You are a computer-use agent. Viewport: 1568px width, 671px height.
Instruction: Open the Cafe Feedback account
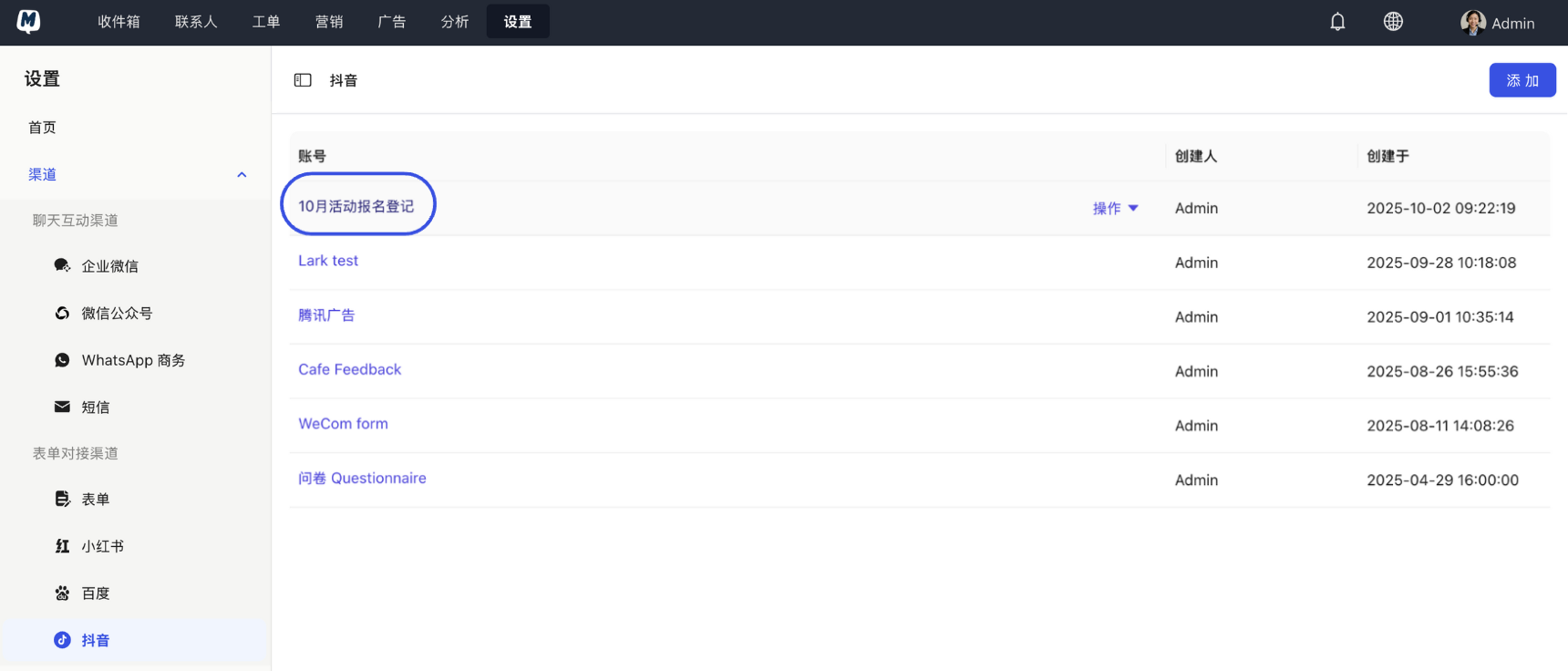[349, 369]
